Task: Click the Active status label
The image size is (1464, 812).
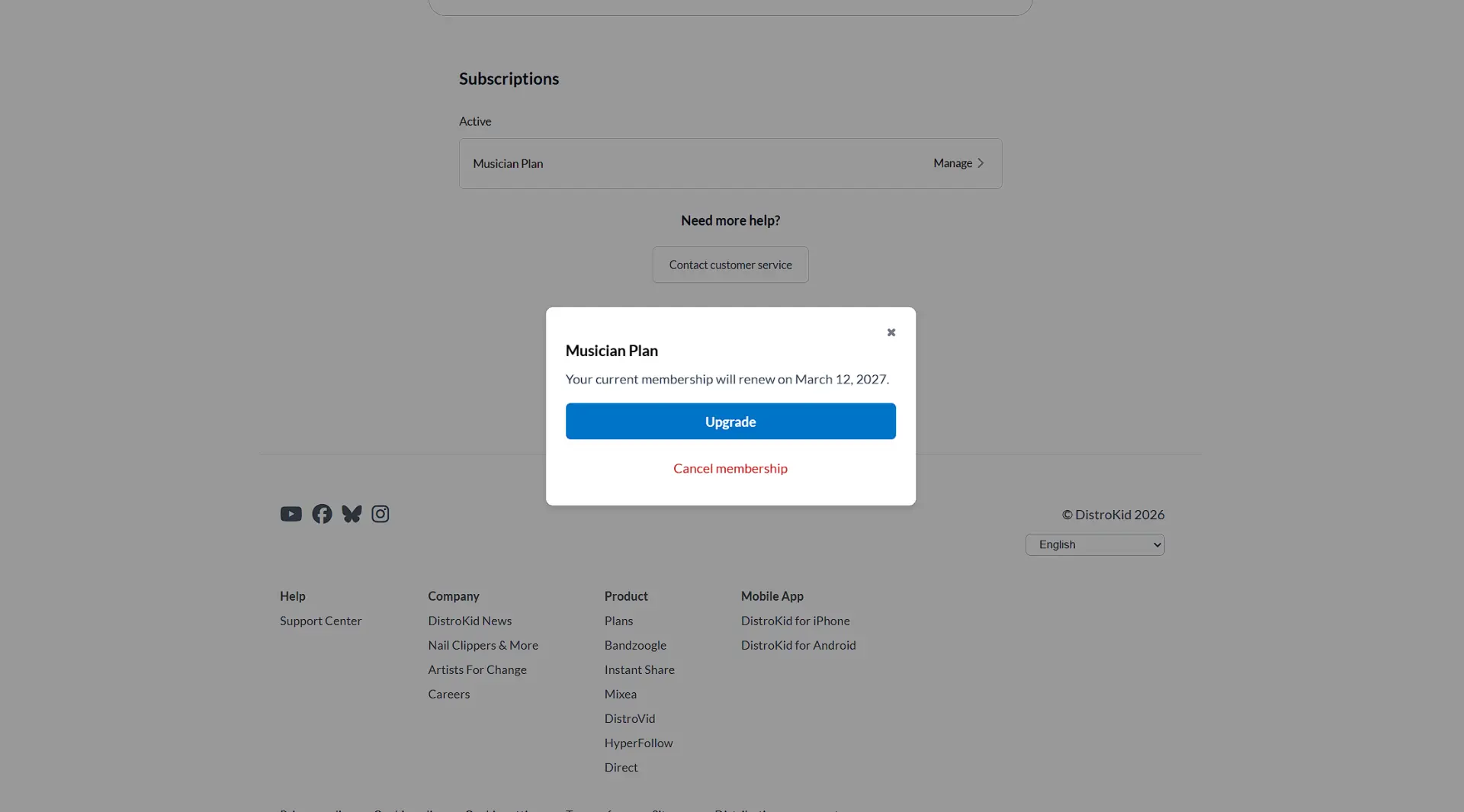Action: (x=475, y=121)
